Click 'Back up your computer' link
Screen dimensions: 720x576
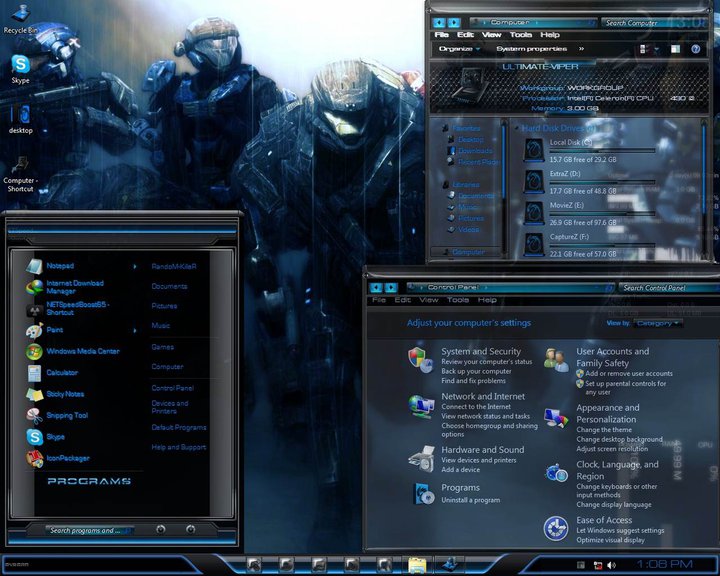point(476,371)
